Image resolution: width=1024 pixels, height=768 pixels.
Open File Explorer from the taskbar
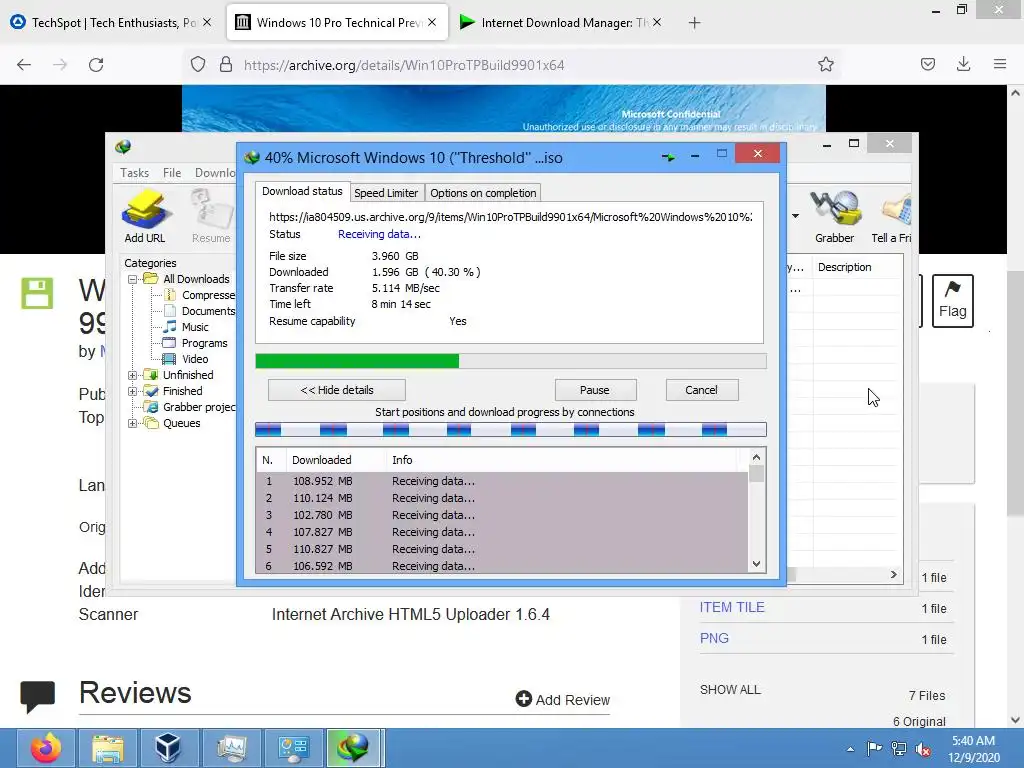pyautogui.click(x=108, y=748)
